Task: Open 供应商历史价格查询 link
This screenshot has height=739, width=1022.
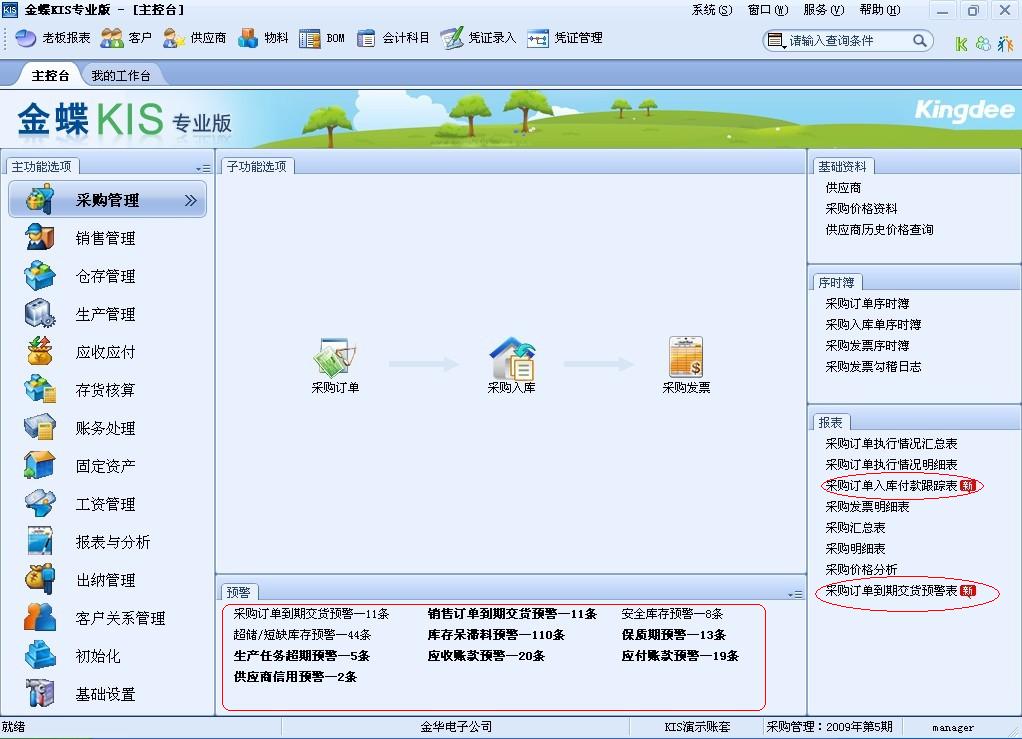Action: [x=879, y=229]
